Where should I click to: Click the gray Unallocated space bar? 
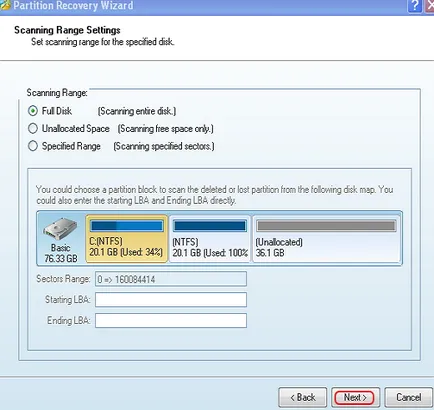327,226
